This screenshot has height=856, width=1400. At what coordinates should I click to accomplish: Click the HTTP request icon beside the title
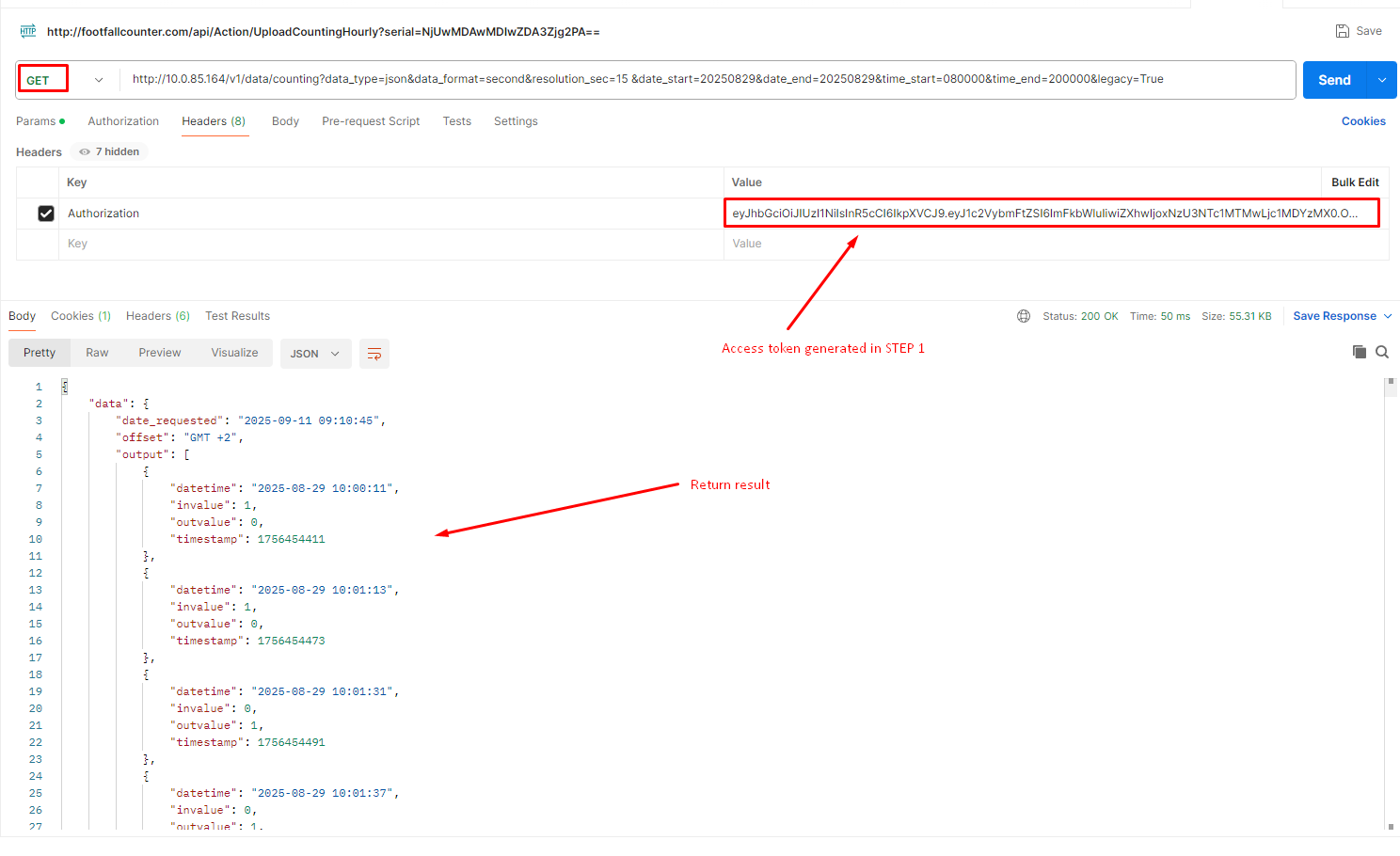pos(28,31)
